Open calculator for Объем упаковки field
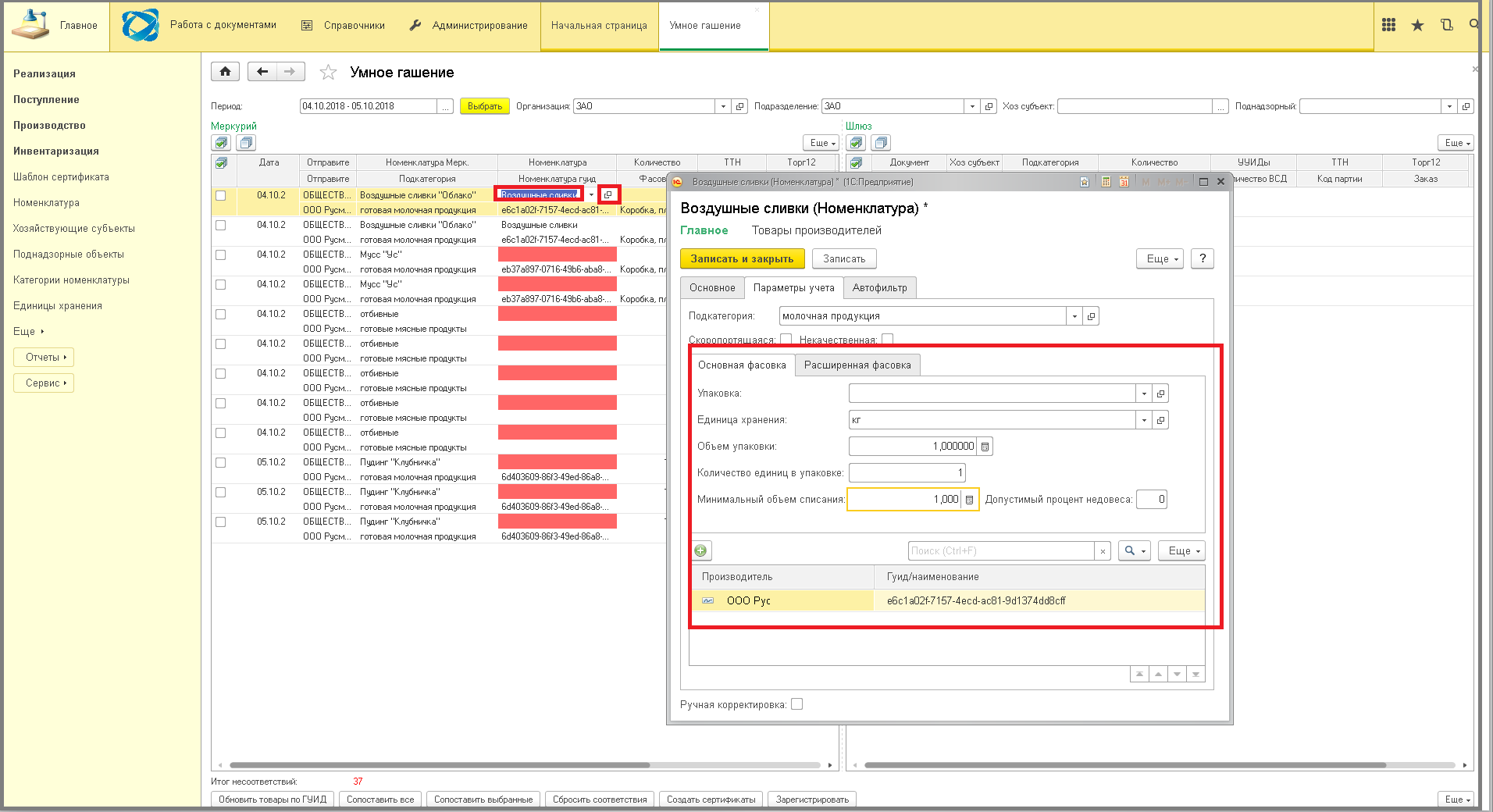The height and width of the screenshot is (812, 1493). pos(985,447)
